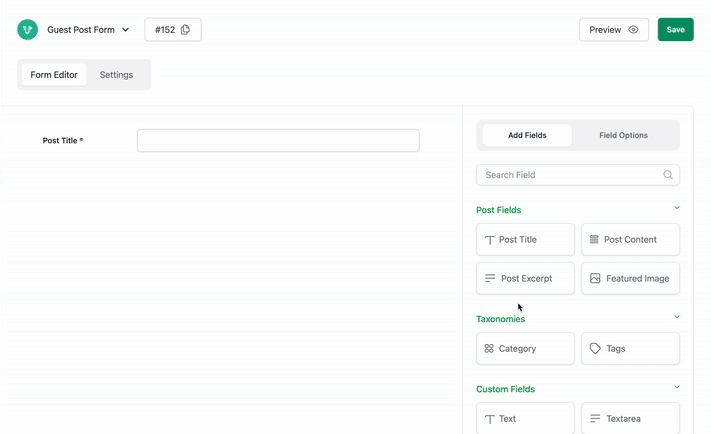Add the Text custom field
The width and height of the screenshot is (711, 434).
pyautogui.click(x=525, y=419)
